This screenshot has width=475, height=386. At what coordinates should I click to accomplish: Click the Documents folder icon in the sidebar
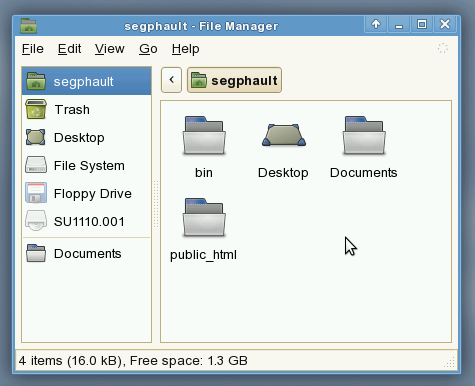point(36,253)
